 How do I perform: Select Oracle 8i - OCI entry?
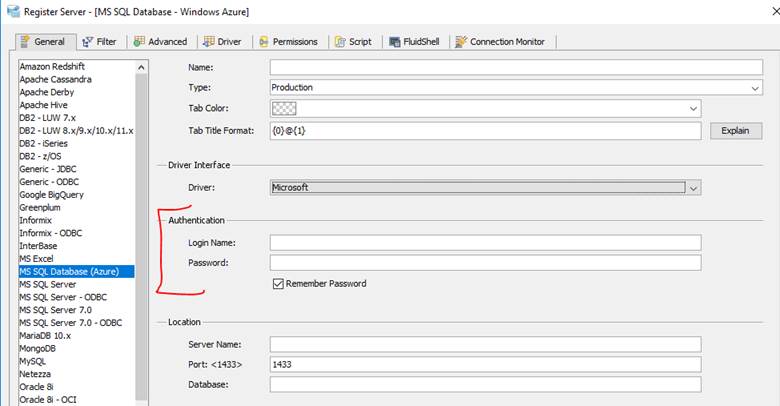point(48,400)
